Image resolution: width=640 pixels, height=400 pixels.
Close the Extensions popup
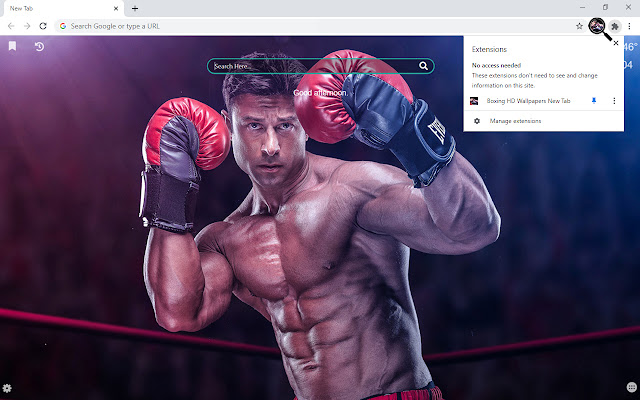616,43
